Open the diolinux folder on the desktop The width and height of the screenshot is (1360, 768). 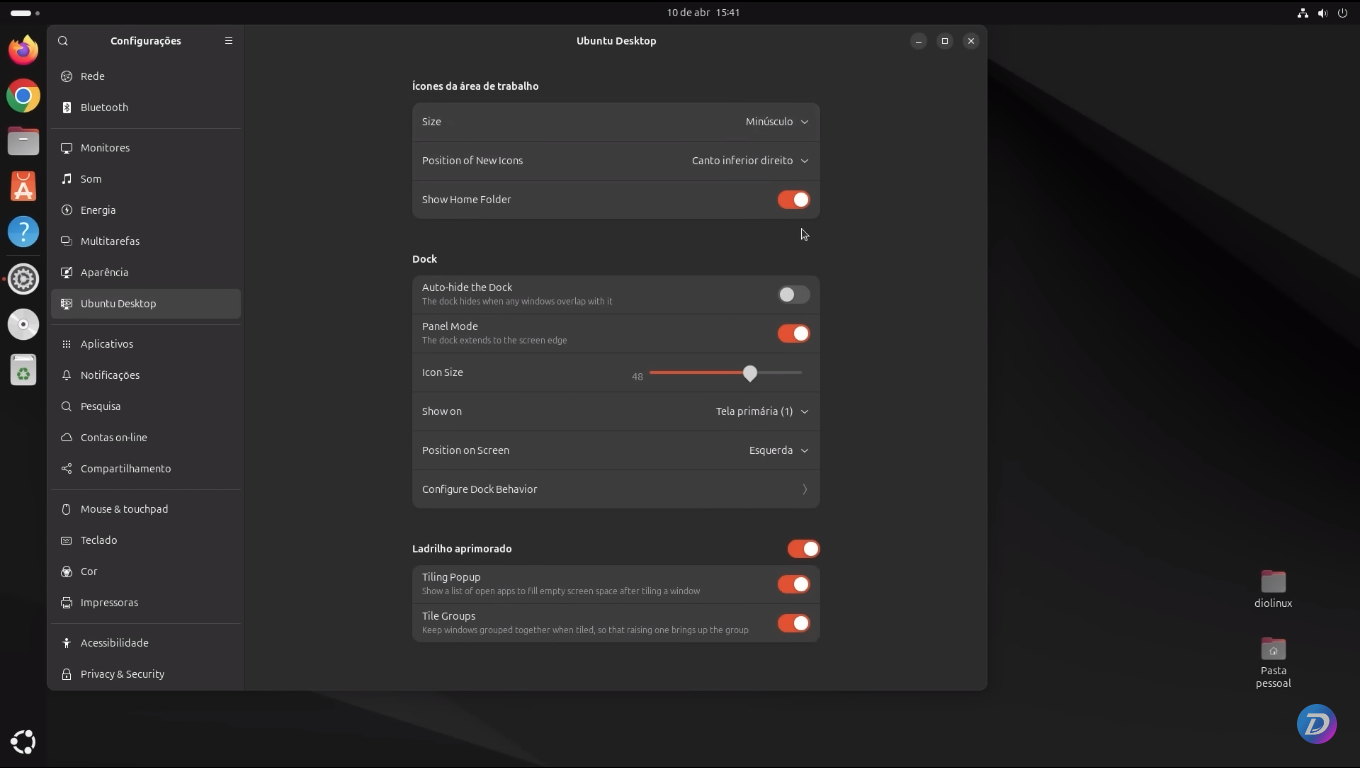pos(1272,581)
